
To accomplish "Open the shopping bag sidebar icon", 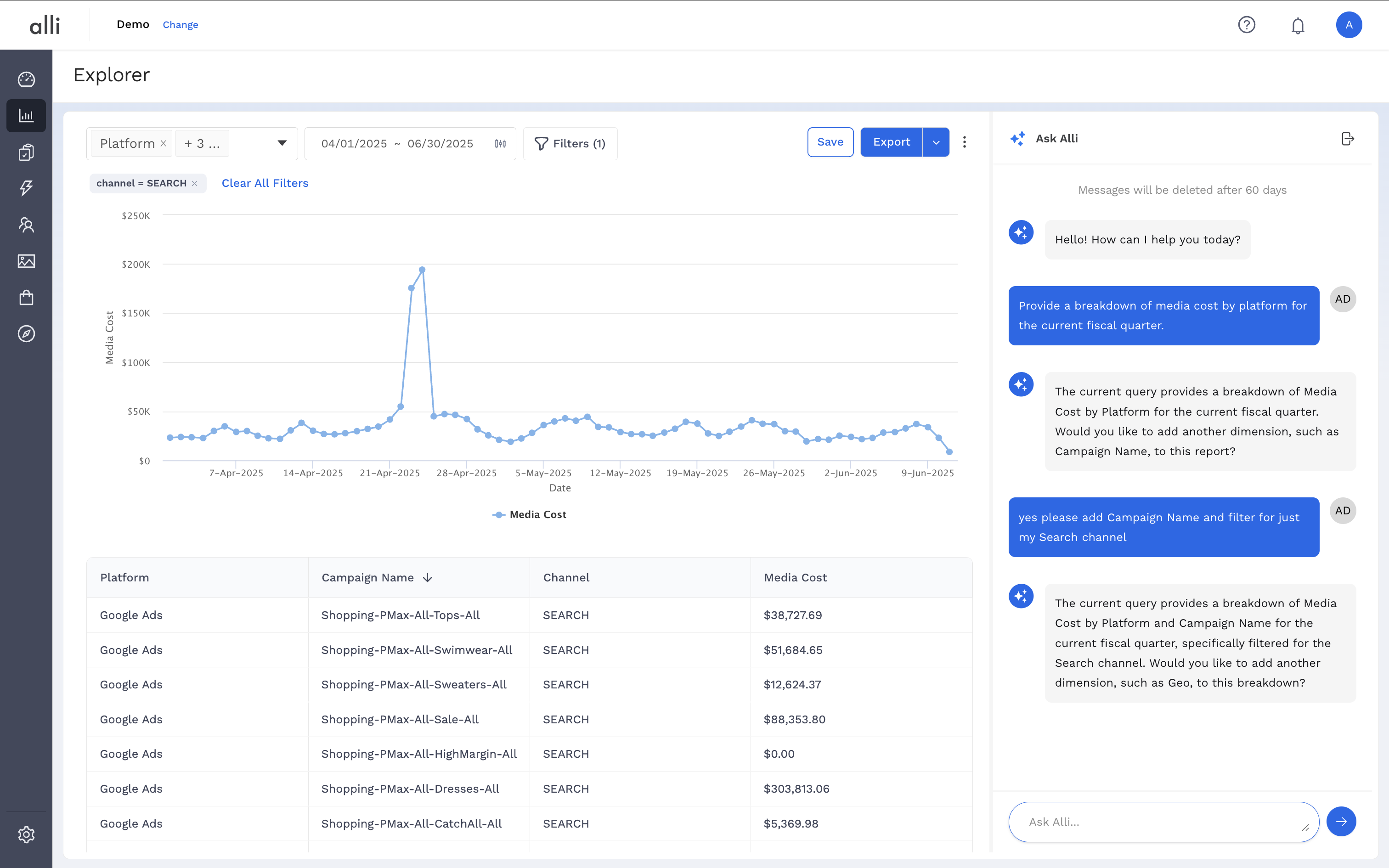I will (x=26, y=298).
